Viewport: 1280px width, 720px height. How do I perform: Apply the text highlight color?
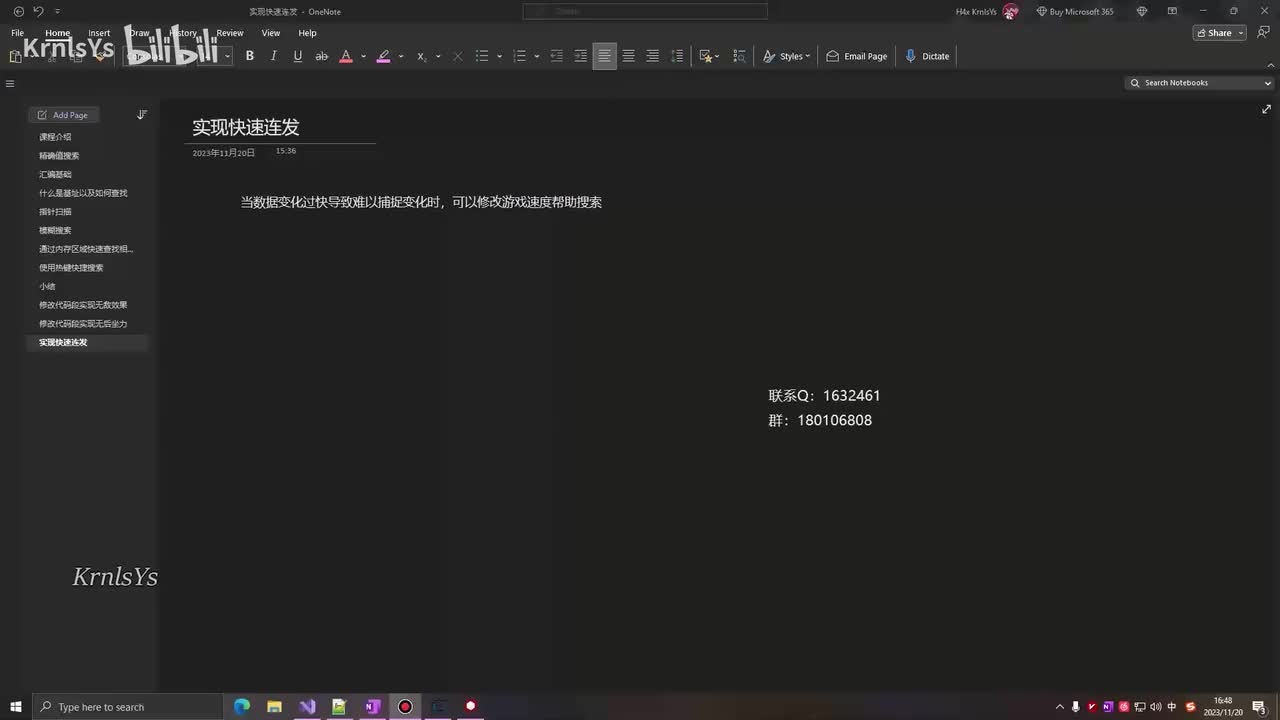(383, 56)
